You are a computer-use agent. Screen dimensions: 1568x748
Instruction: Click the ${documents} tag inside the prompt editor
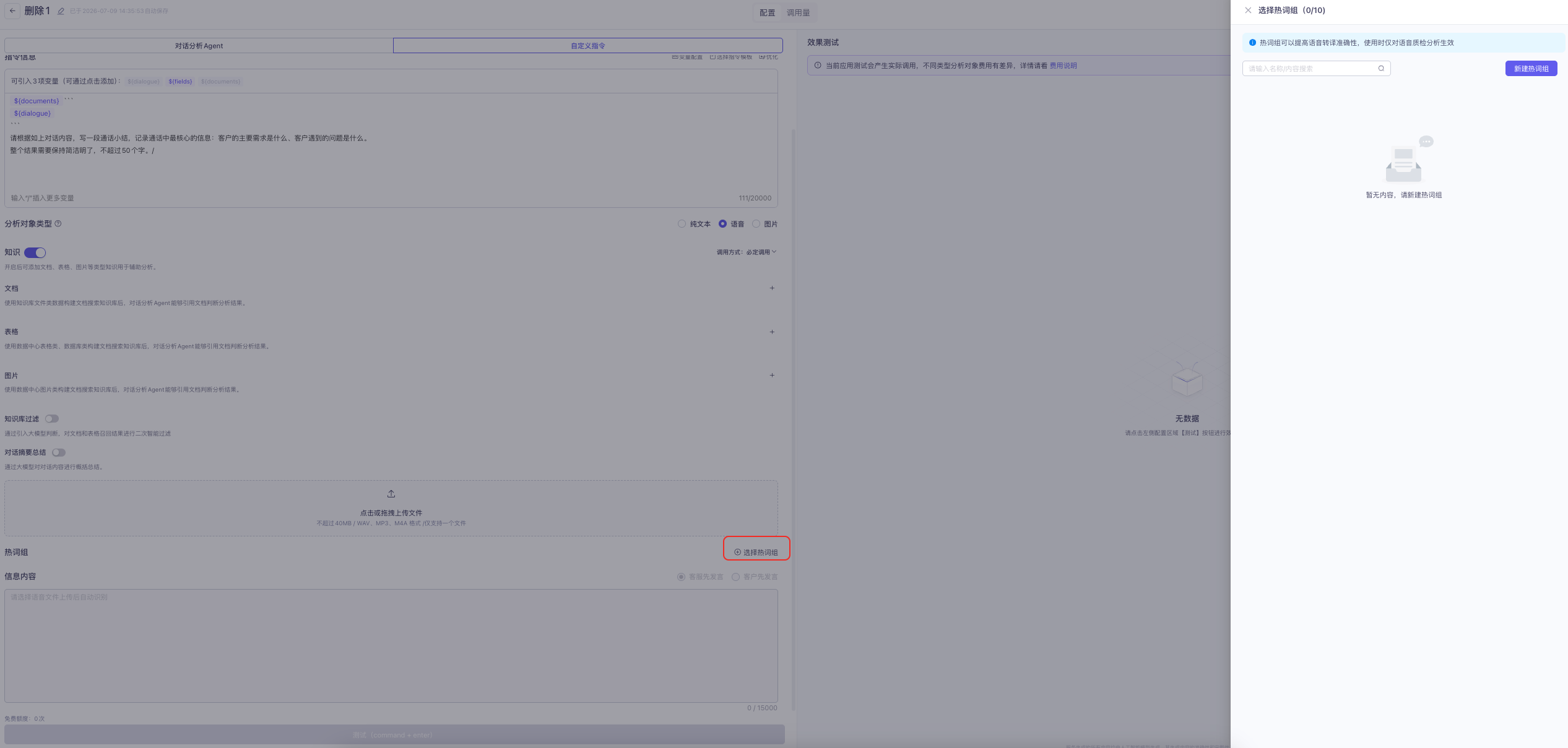[37, 101]
